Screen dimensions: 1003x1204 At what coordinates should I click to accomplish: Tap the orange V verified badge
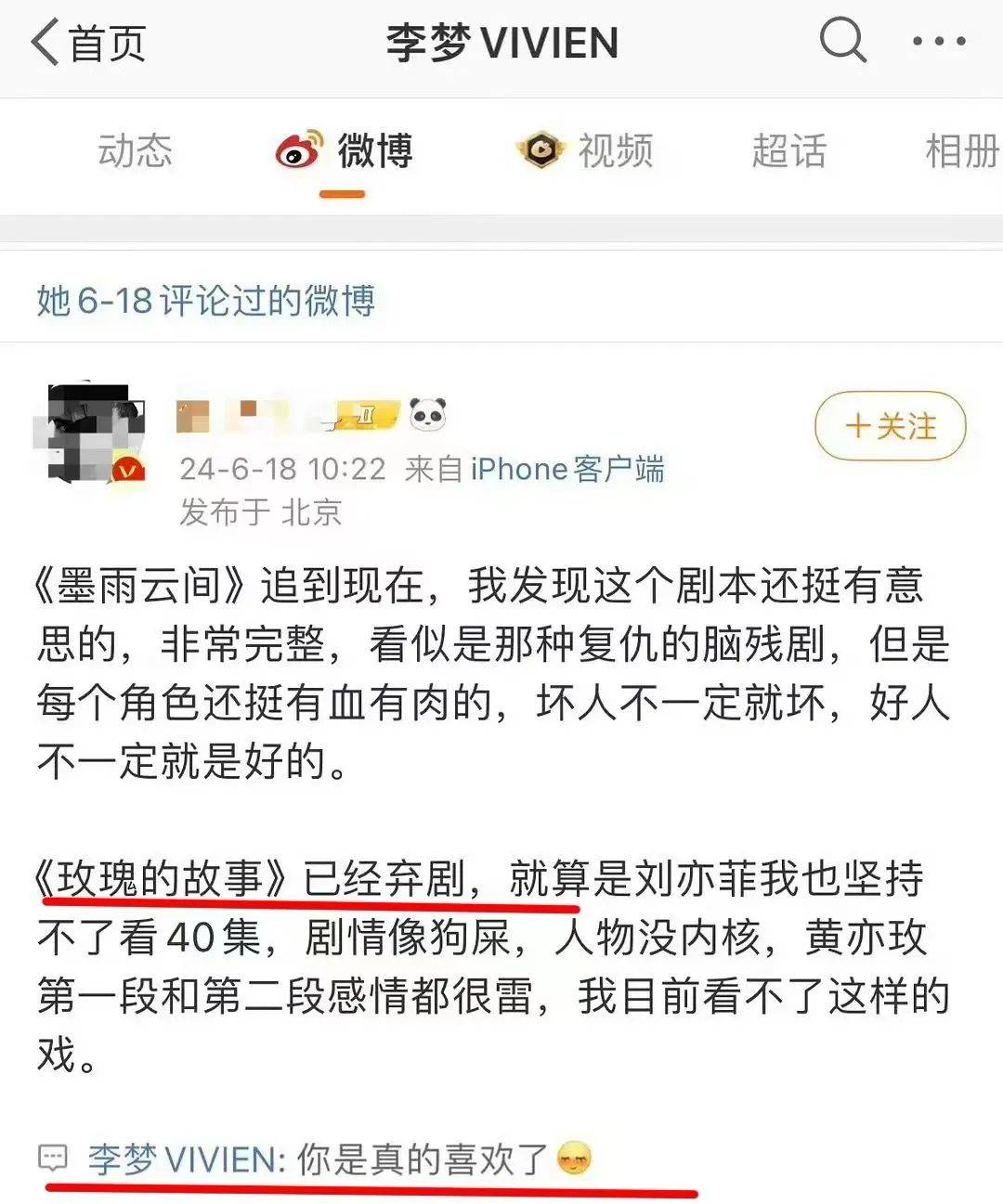click(128, 471)
